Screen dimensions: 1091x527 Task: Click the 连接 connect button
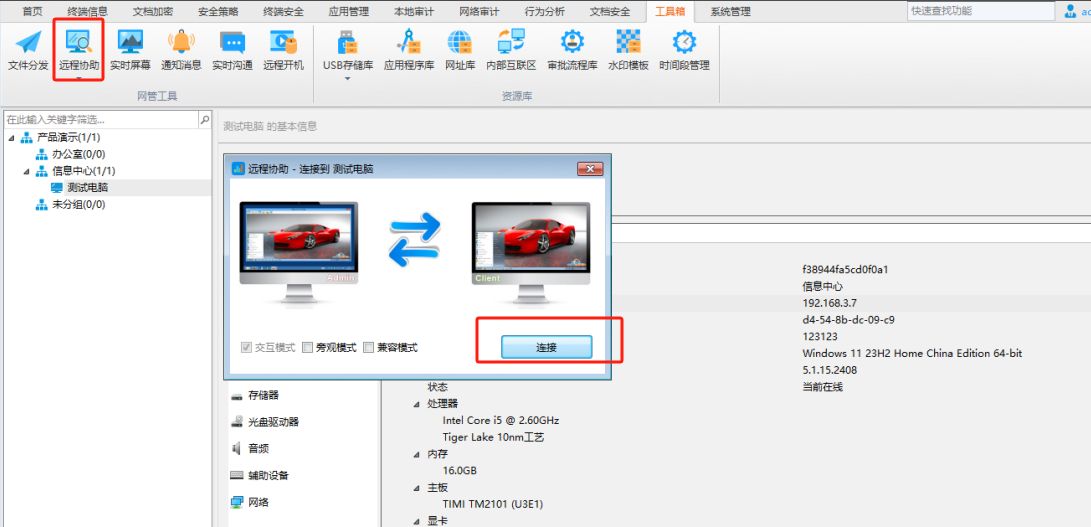[546, 347]
